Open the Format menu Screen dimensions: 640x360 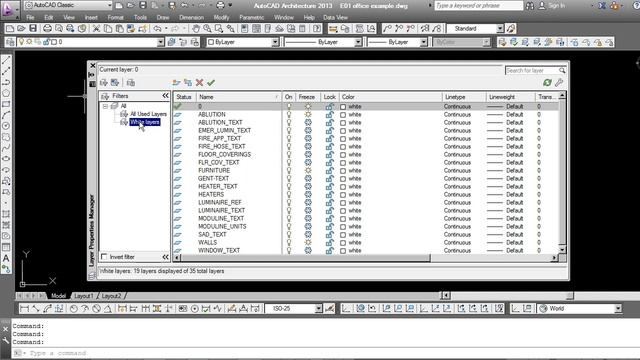click(115, 18)
